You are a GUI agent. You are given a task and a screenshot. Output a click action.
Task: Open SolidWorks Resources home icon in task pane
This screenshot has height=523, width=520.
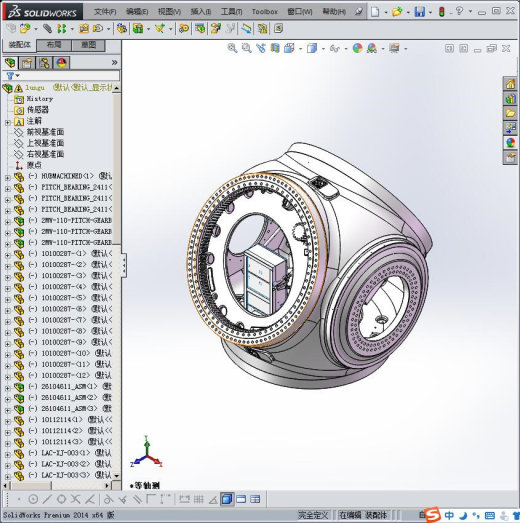[x=510, y=84]
